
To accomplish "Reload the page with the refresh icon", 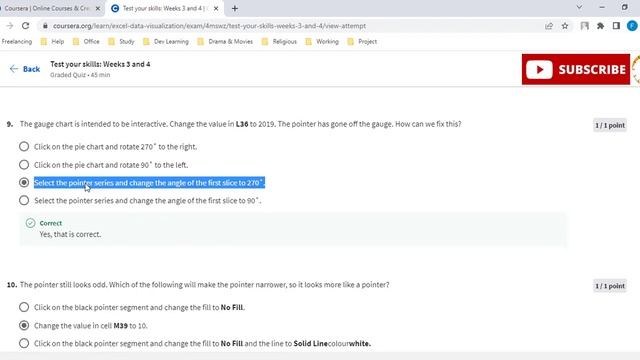I will point(25,26).
